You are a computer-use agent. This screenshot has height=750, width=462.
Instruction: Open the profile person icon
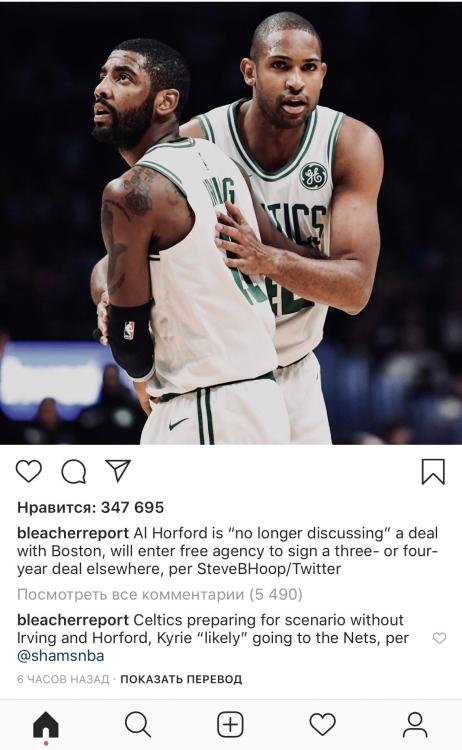click(415, 725)
